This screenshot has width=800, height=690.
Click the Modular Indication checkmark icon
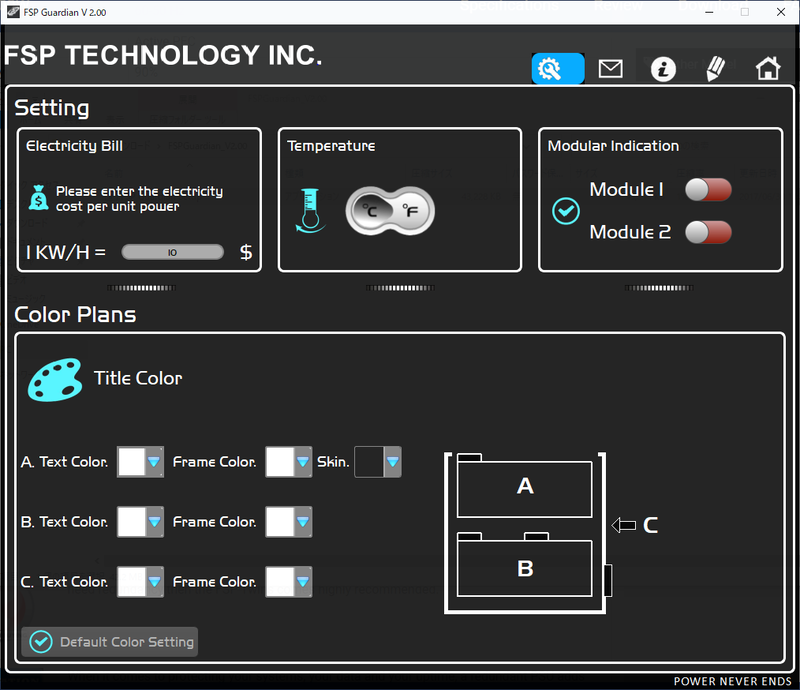[566, 211]
